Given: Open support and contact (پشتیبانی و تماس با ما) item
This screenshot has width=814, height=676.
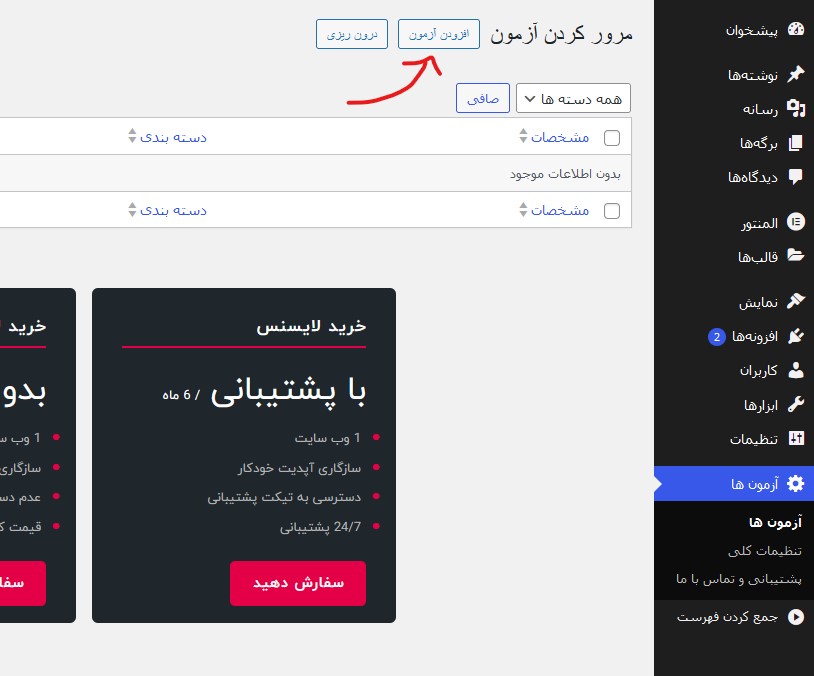Looking at the screenshot, I should [739, 579].
